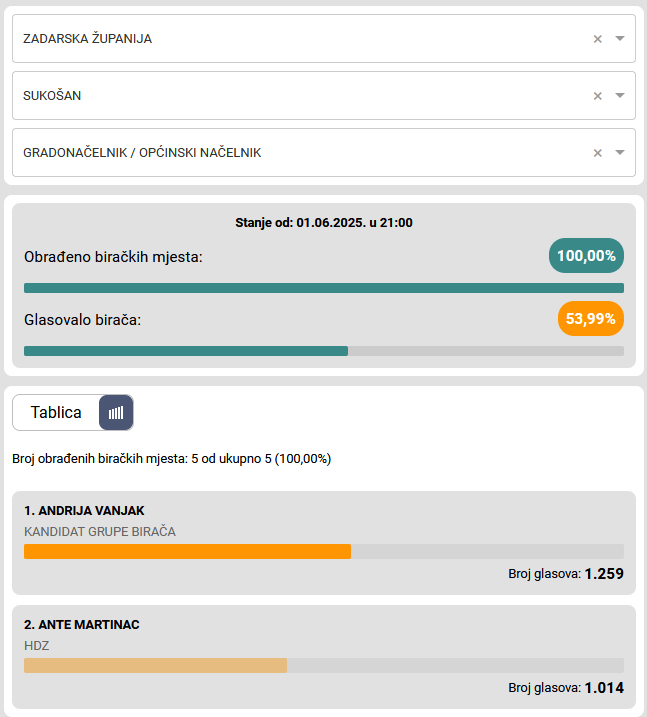Click Ante Martinac's vote bar
Screen dimensions: 647x717
155,665
